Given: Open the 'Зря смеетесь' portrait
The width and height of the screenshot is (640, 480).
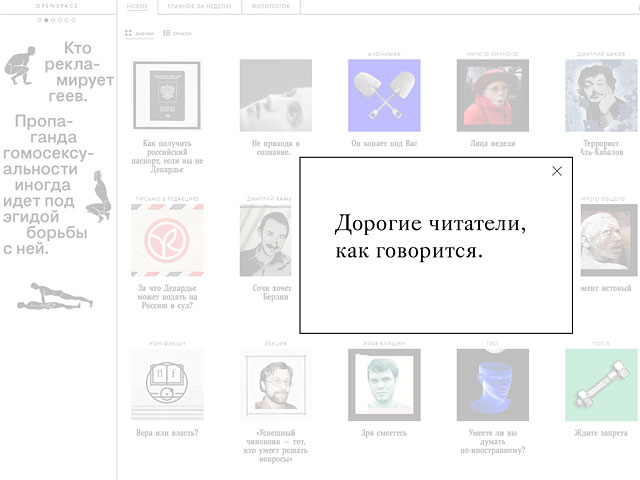Looking at the screenshot, I should (x=384, y=385).
